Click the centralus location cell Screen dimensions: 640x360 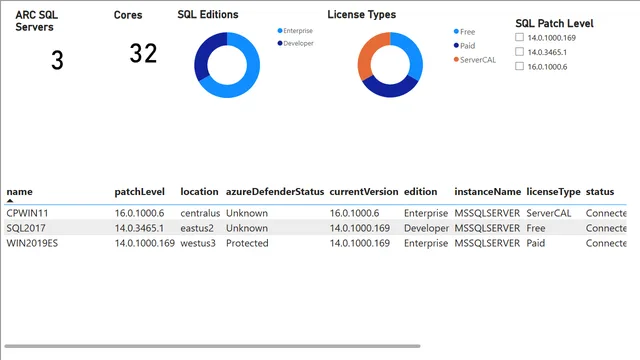click(x=200, y=213)
